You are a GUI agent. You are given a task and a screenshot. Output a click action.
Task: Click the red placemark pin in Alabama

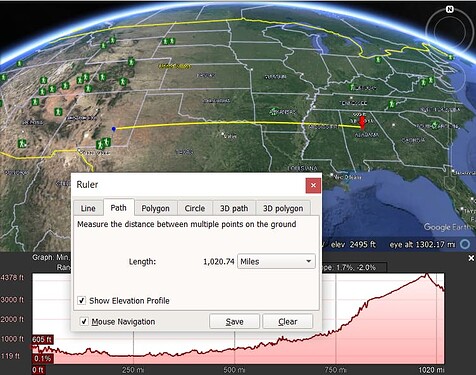coord(362,122)
